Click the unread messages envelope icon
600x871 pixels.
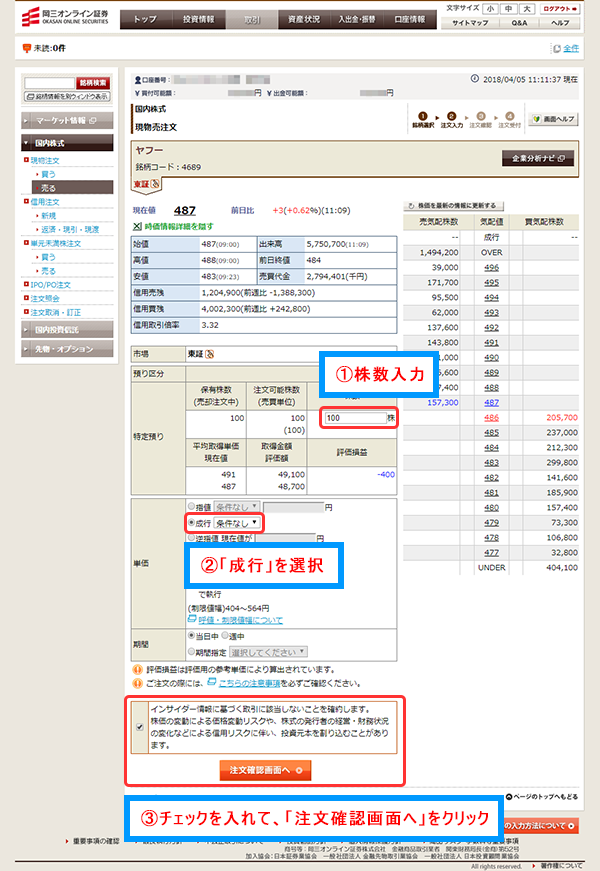[x=26, y=48]
